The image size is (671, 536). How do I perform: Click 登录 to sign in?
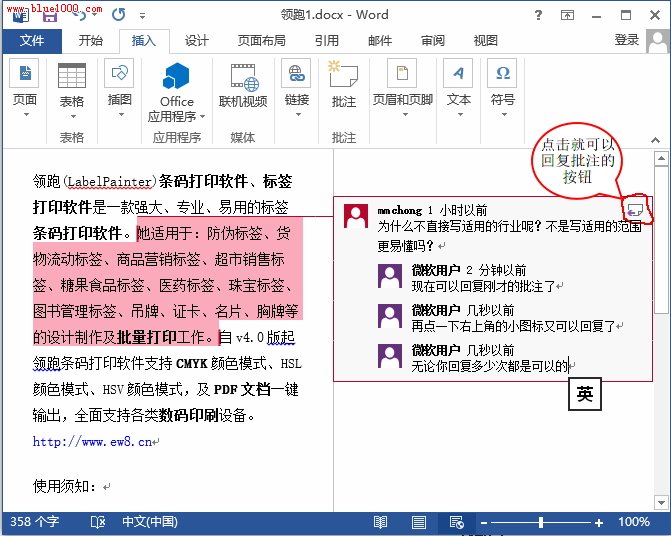point(626,40)
